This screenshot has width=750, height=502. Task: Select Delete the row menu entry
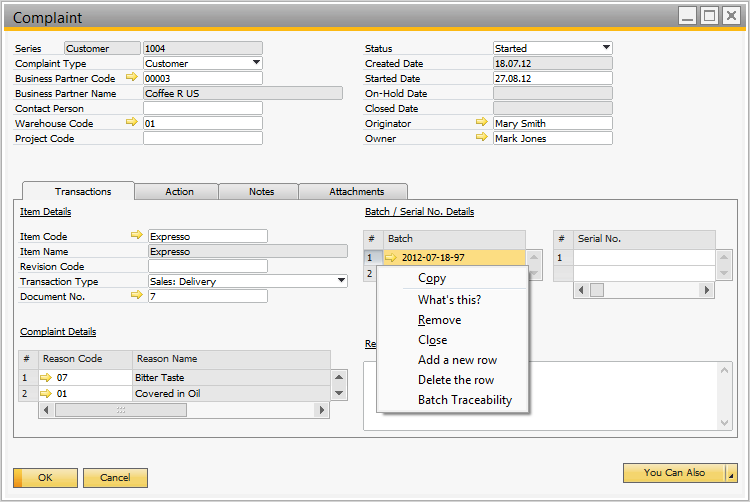(455, 380)
